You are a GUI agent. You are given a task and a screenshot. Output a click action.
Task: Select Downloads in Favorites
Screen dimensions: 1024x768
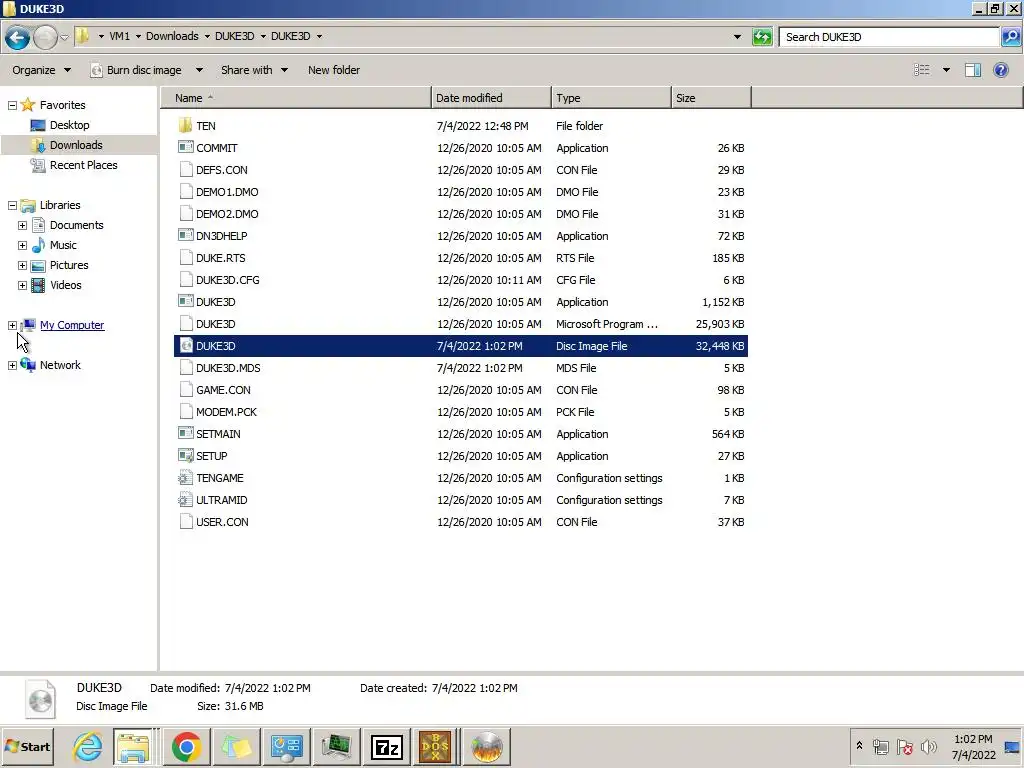coord(76,145)
